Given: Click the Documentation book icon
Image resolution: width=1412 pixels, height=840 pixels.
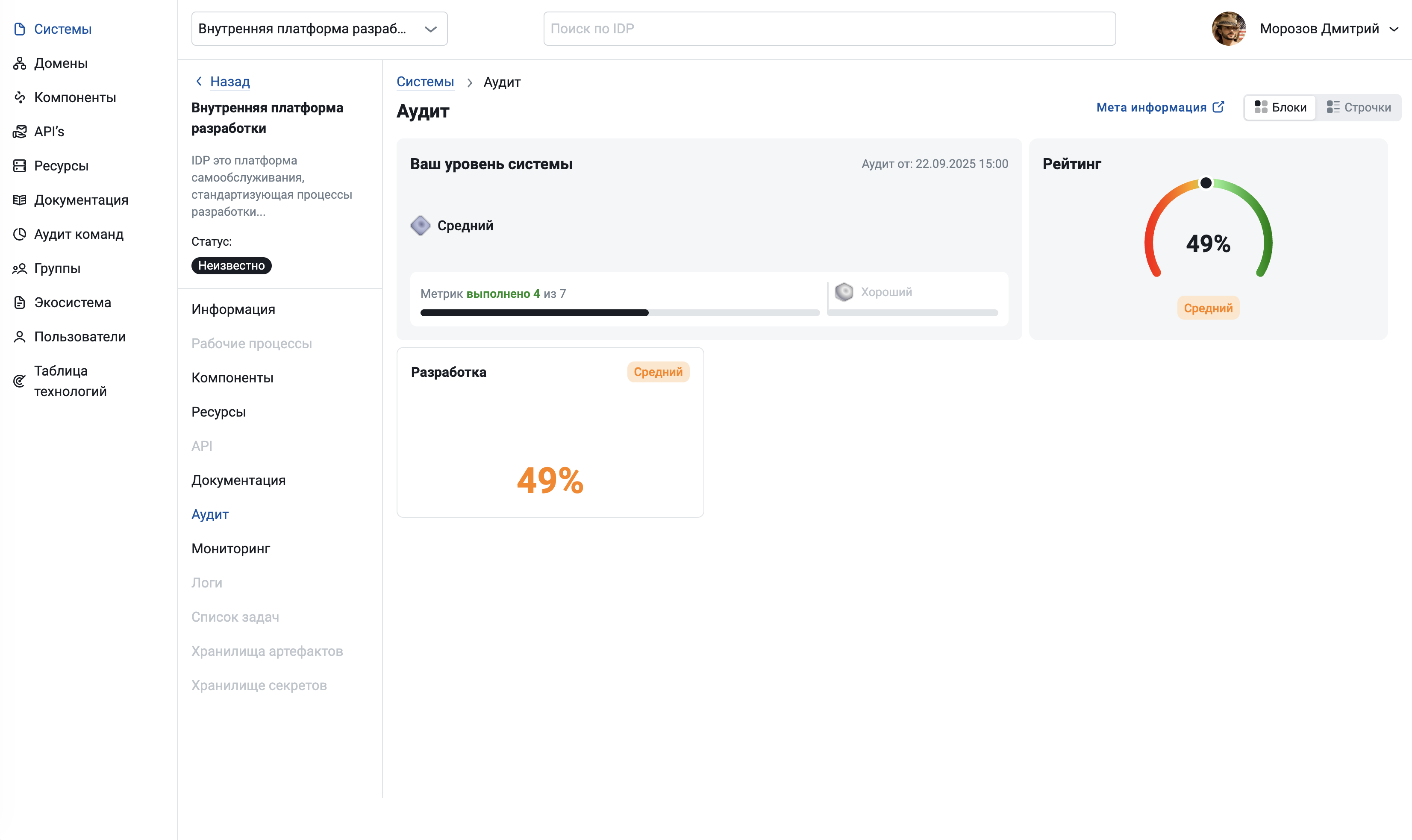Looking at the screenshot, I should (x=20, y=200).
